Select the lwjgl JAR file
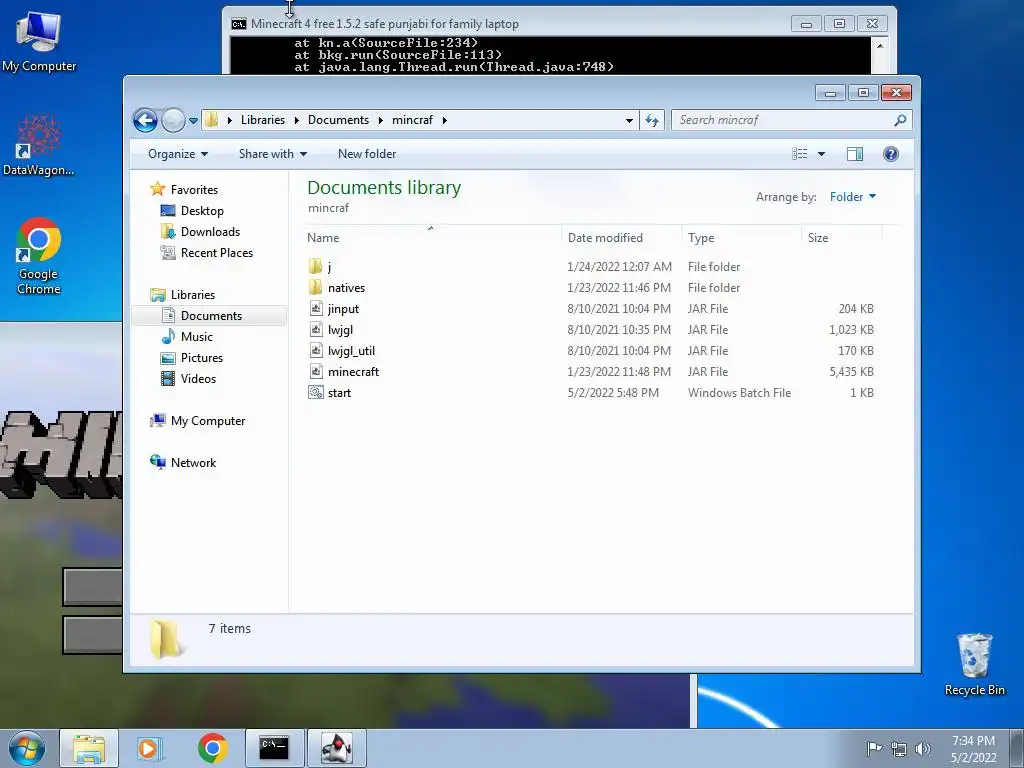This screenshot has height=768, width=1024. [x=591, y=330]
